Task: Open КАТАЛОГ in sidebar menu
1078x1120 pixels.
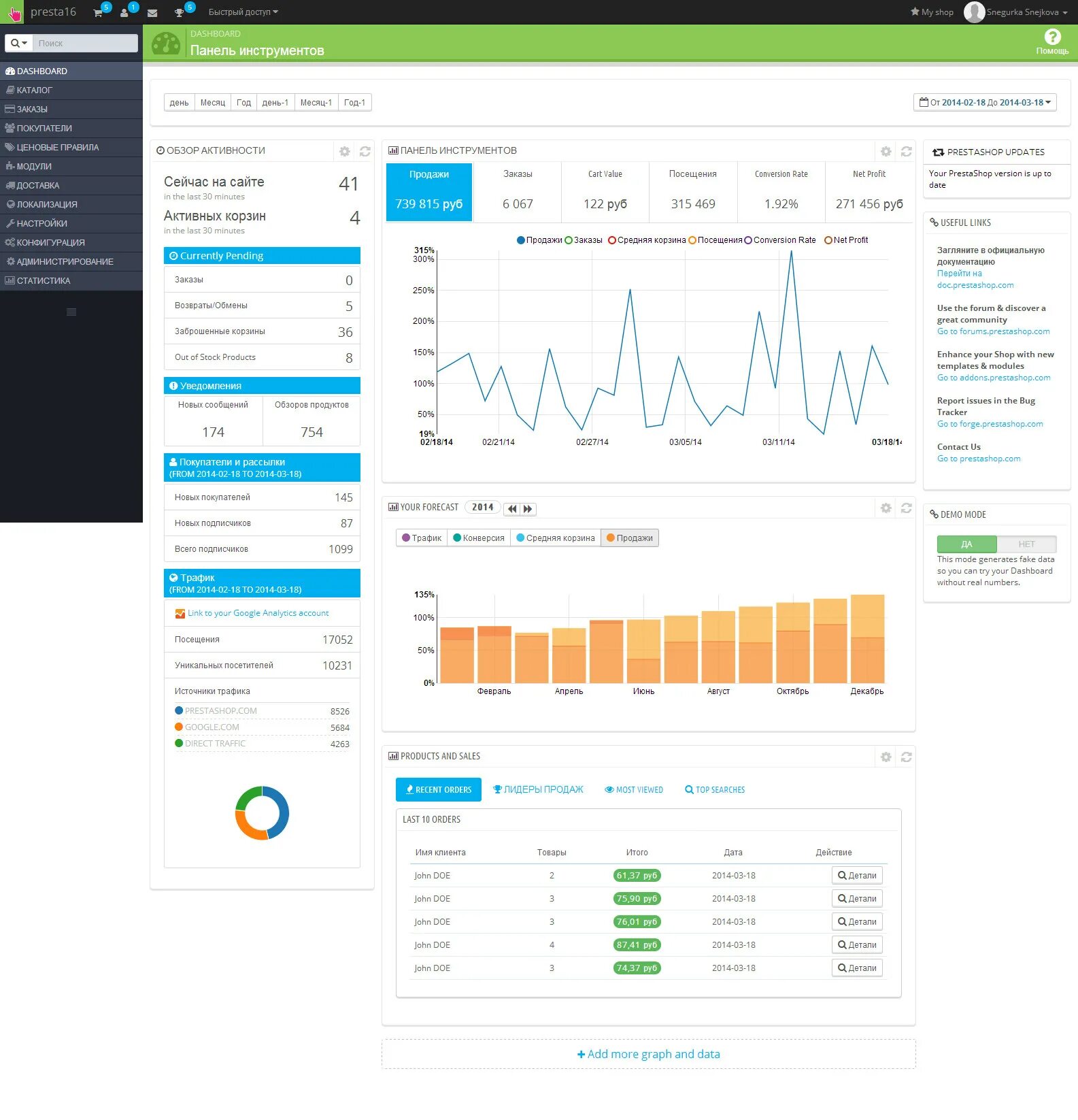Action: pyautogui.click(x=71, y=90)
